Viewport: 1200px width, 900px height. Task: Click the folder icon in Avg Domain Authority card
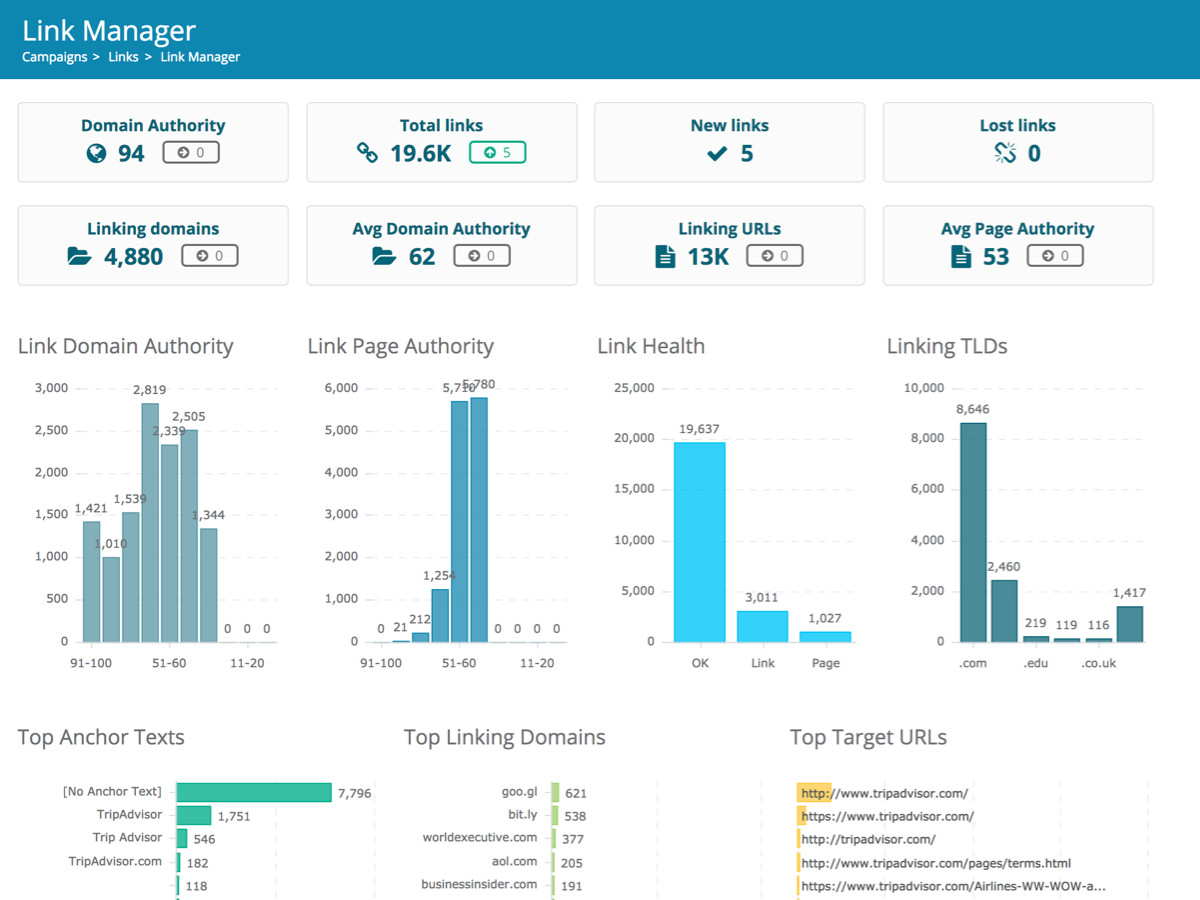pos(384,257)
